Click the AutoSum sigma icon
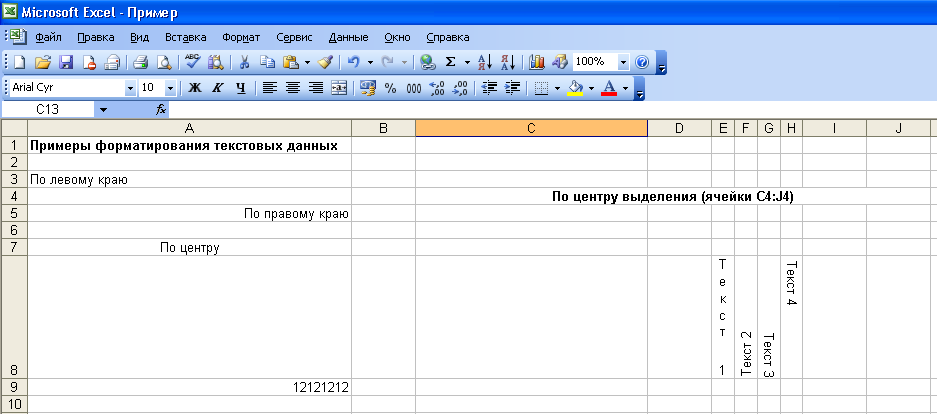Viewport: 937px width, 414px height. click(x=451, y=62)
